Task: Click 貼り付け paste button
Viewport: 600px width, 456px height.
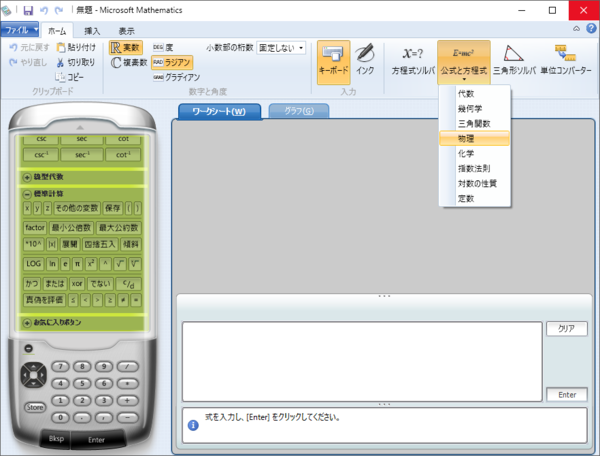Action: coord(76,47)
